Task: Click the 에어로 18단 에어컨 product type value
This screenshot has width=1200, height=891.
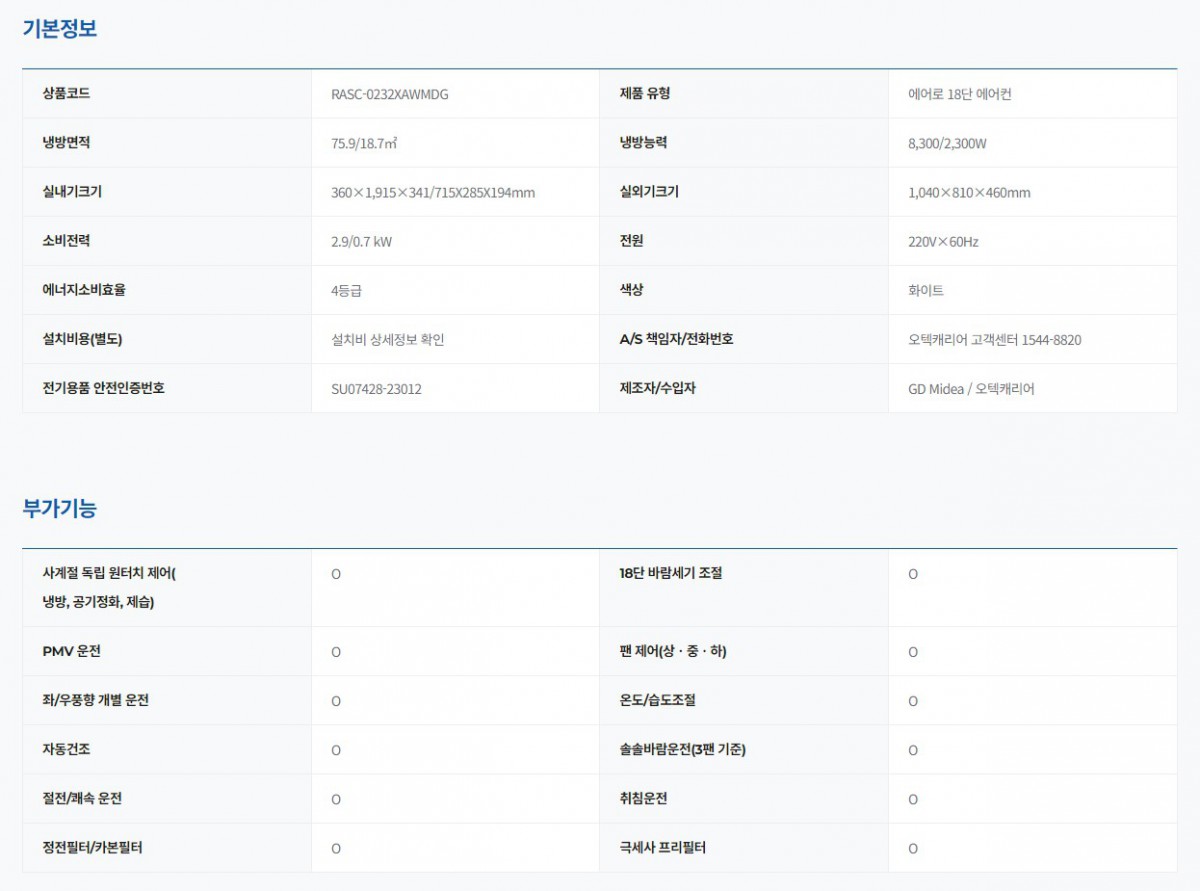Action: 960,95
